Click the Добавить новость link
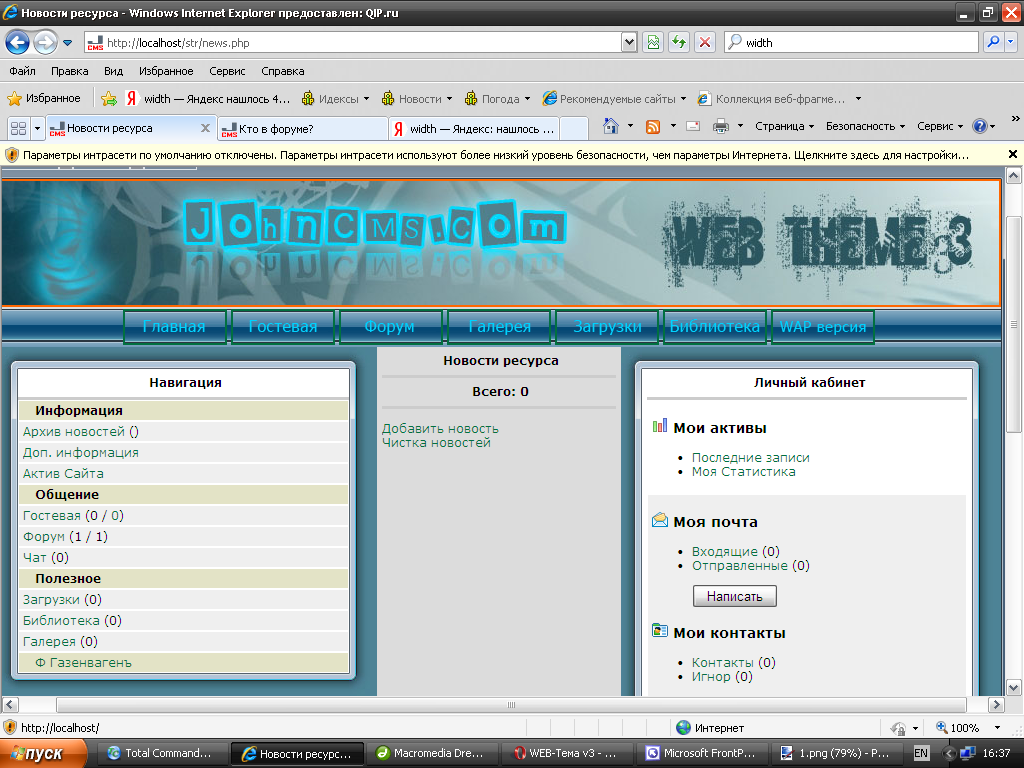This screenshot has width=1024, height=768. click(440, 428)
